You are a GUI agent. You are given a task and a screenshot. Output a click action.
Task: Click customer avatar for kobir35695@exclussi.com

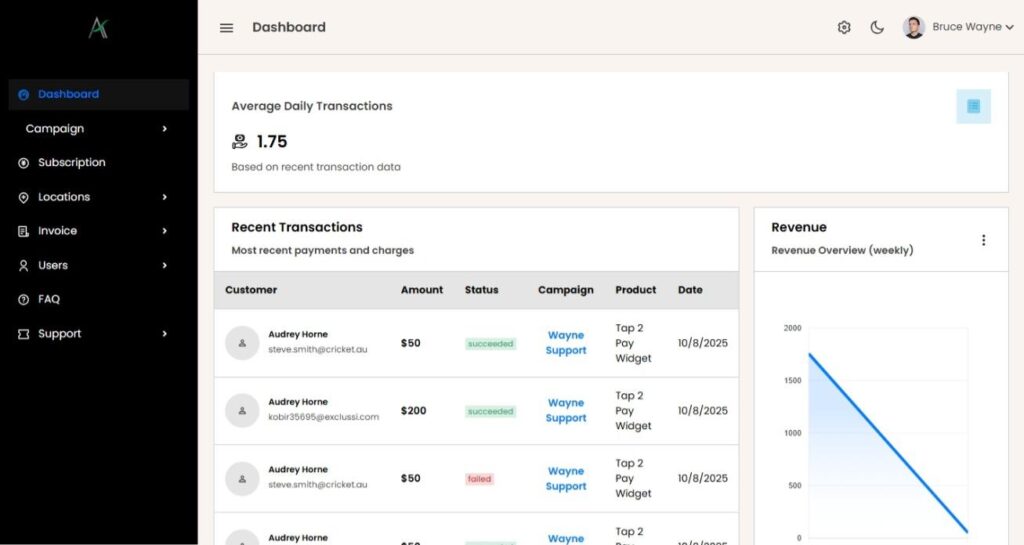[242, 410]
